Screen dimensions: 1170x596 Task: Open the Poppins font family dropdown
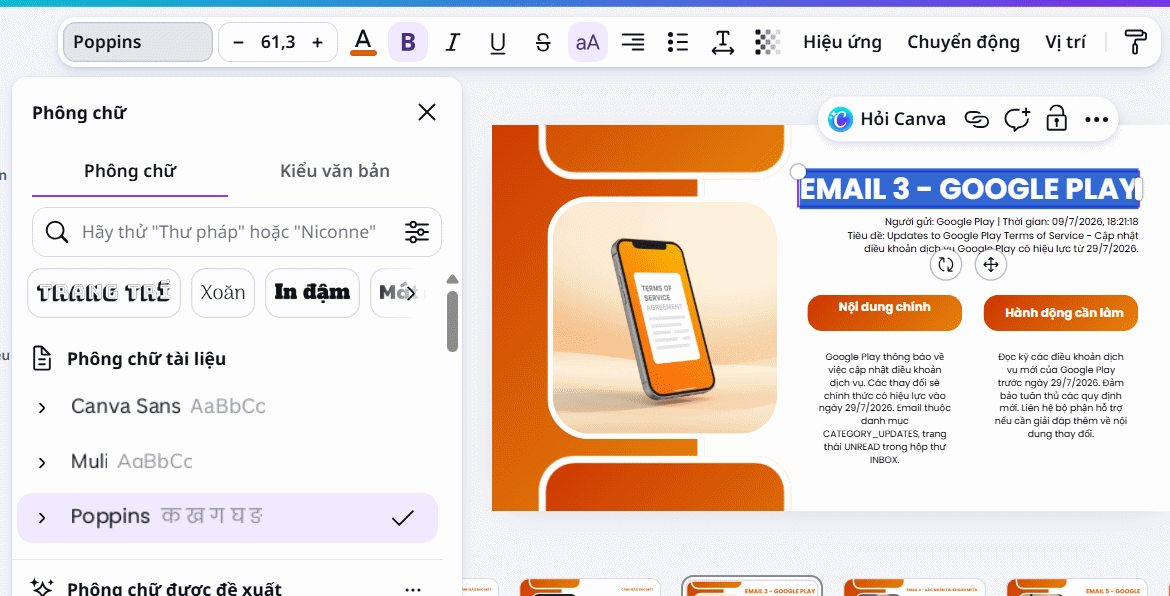[x=138, y=42]
